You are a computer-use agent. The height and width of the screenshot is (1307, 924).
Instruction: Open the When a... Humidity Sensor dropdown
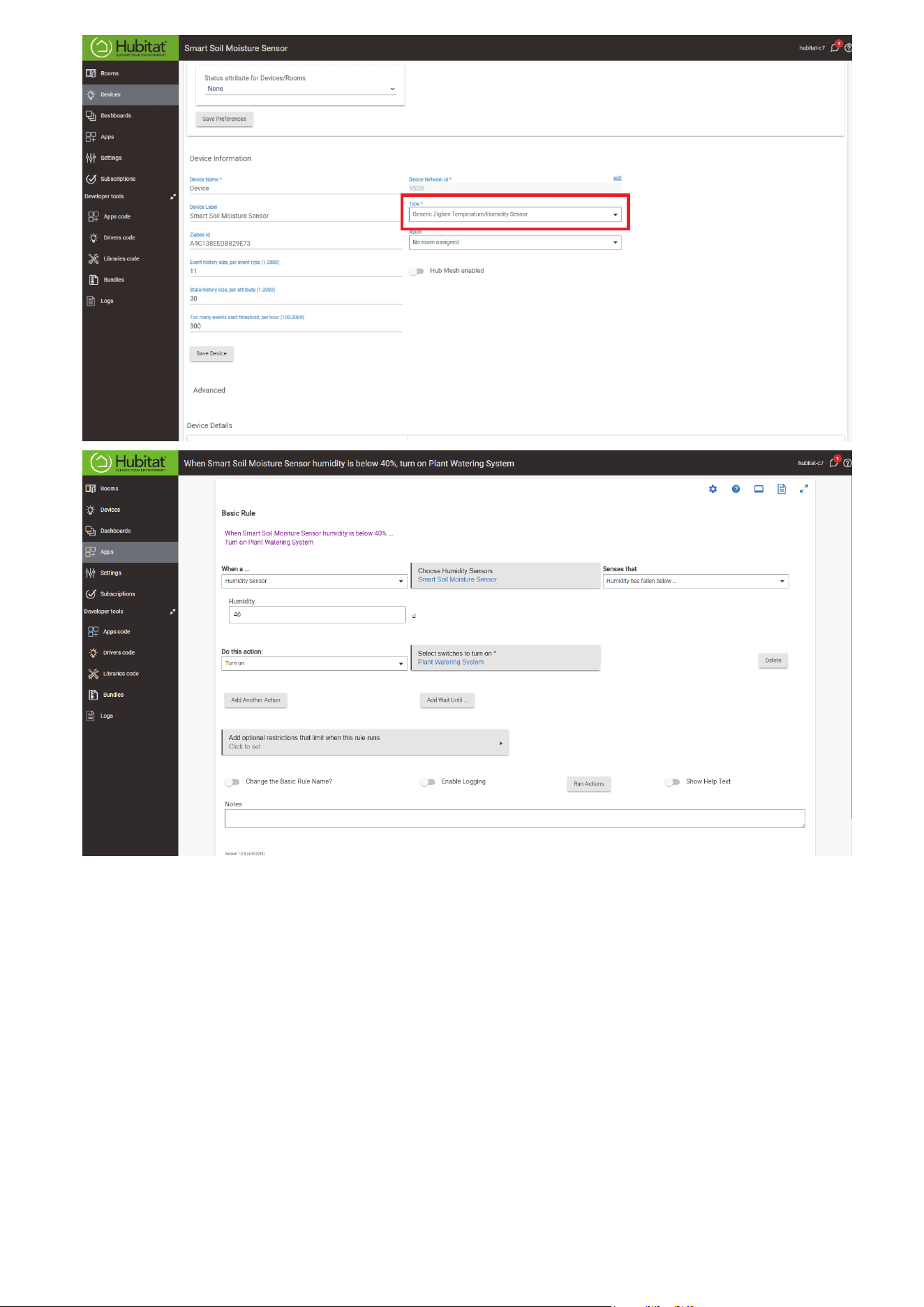pos(314,581)
